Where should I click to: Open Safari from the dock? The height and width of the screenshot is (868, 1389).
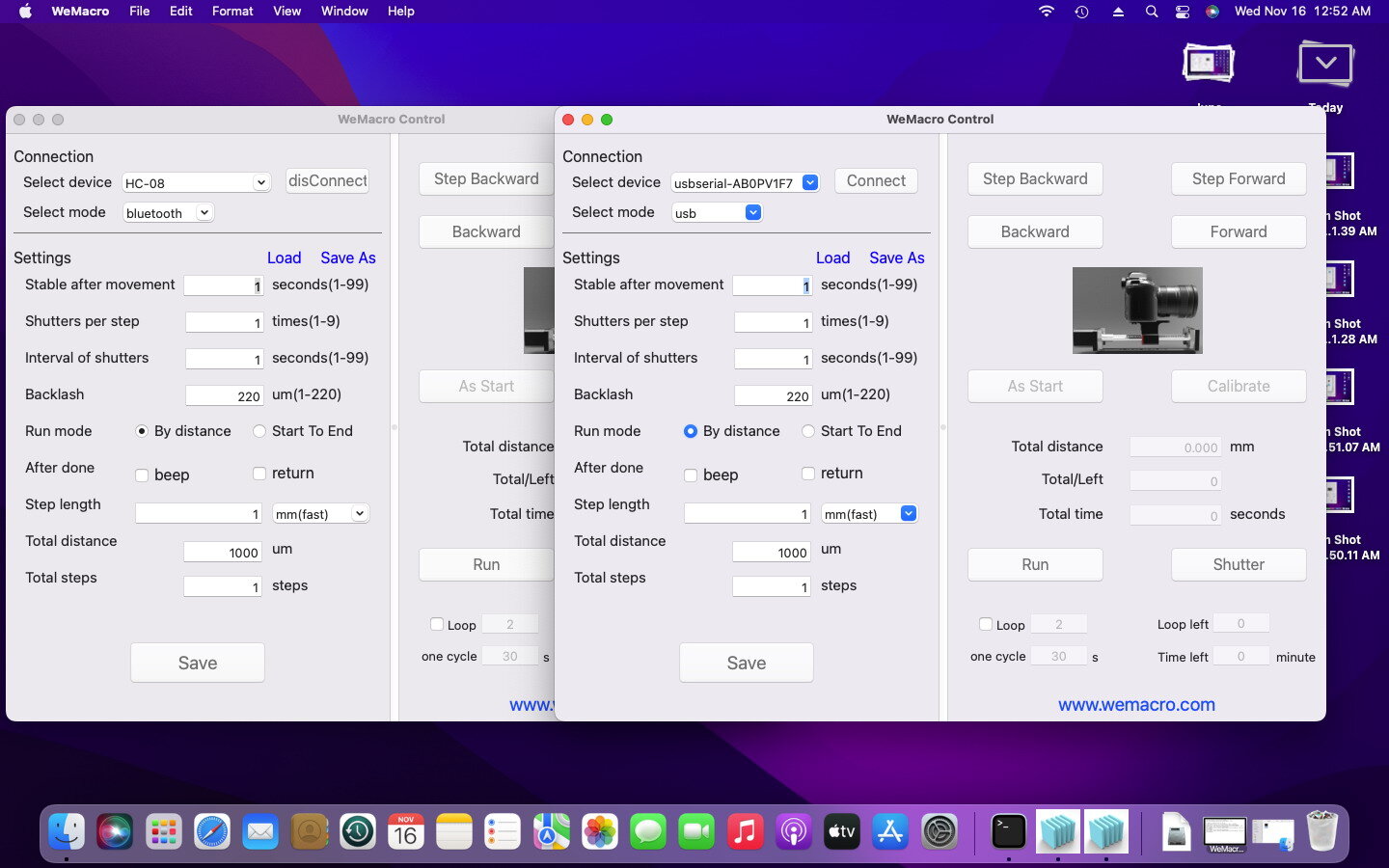[212, 830]
